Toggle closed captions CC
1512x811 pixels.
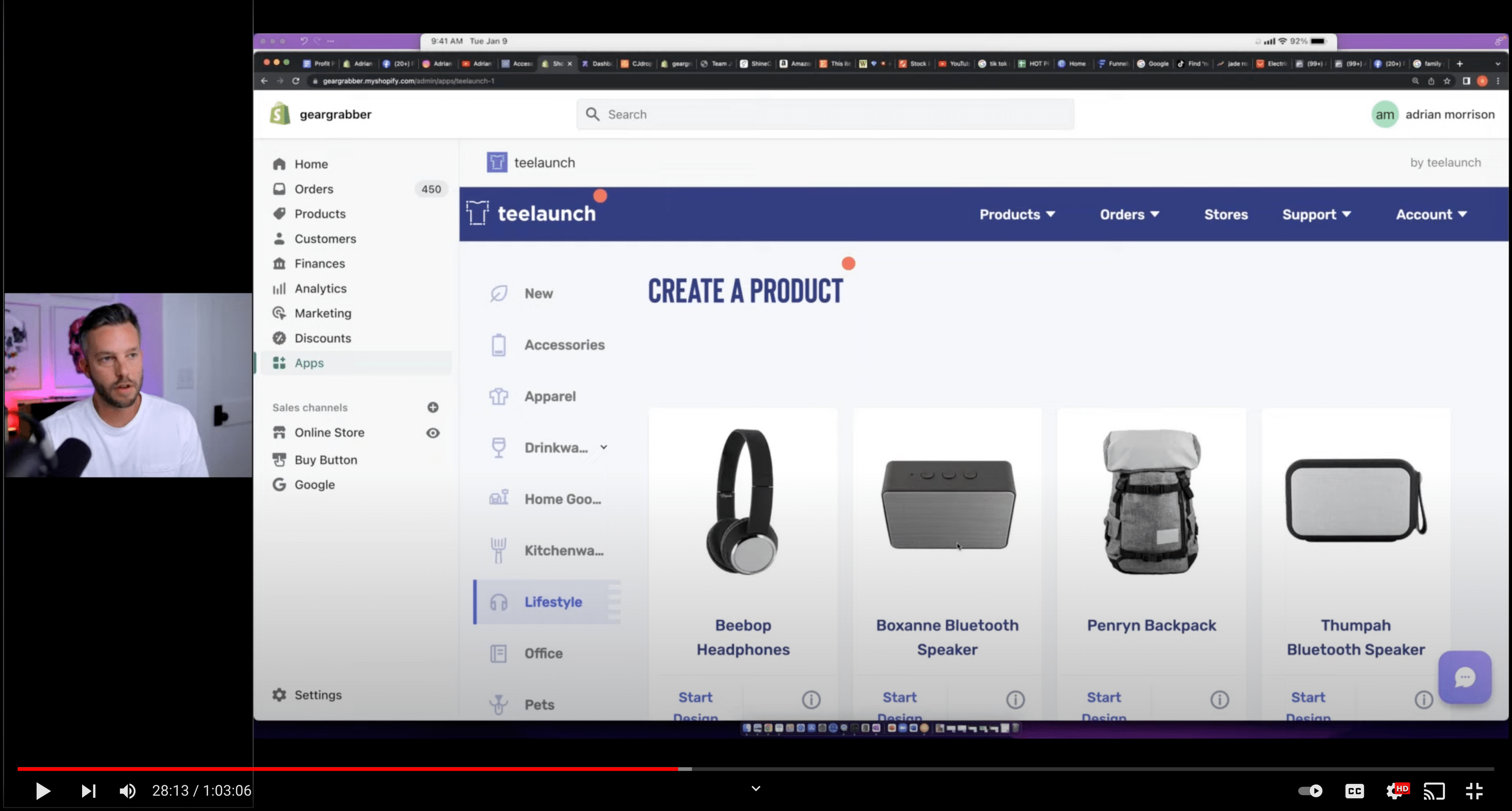coord(1354,791)
